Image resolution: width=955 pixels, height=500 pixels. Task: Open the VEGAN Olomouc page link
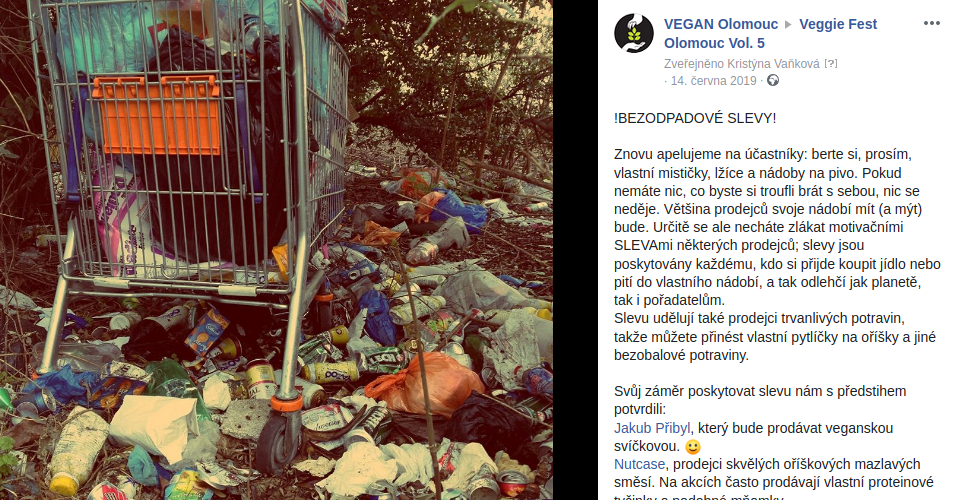click(721, 24)
